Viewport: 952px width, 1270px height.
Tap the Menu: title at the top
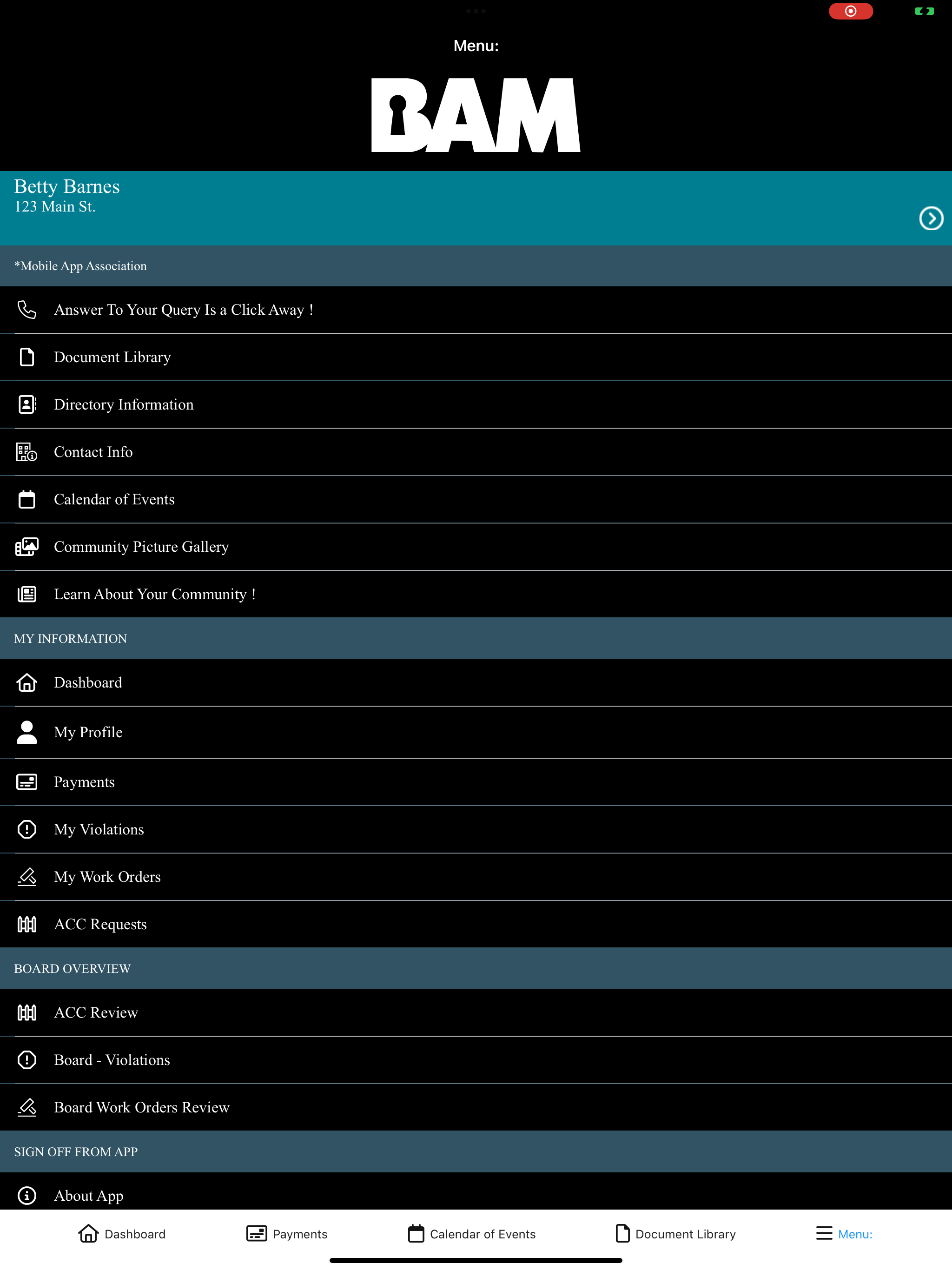[476, 46]
